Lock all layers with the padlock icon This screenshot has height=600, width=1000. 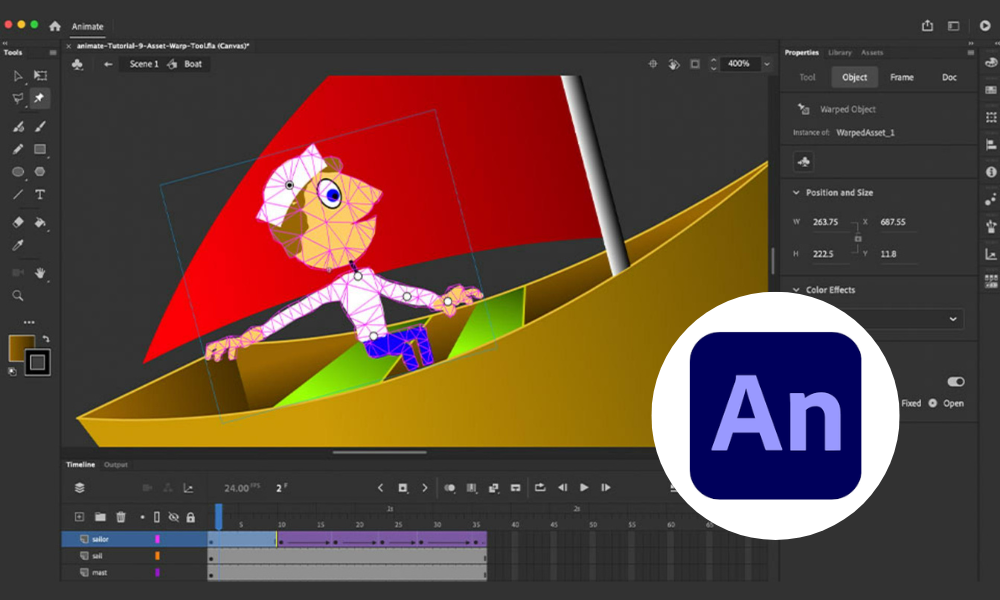191,518
